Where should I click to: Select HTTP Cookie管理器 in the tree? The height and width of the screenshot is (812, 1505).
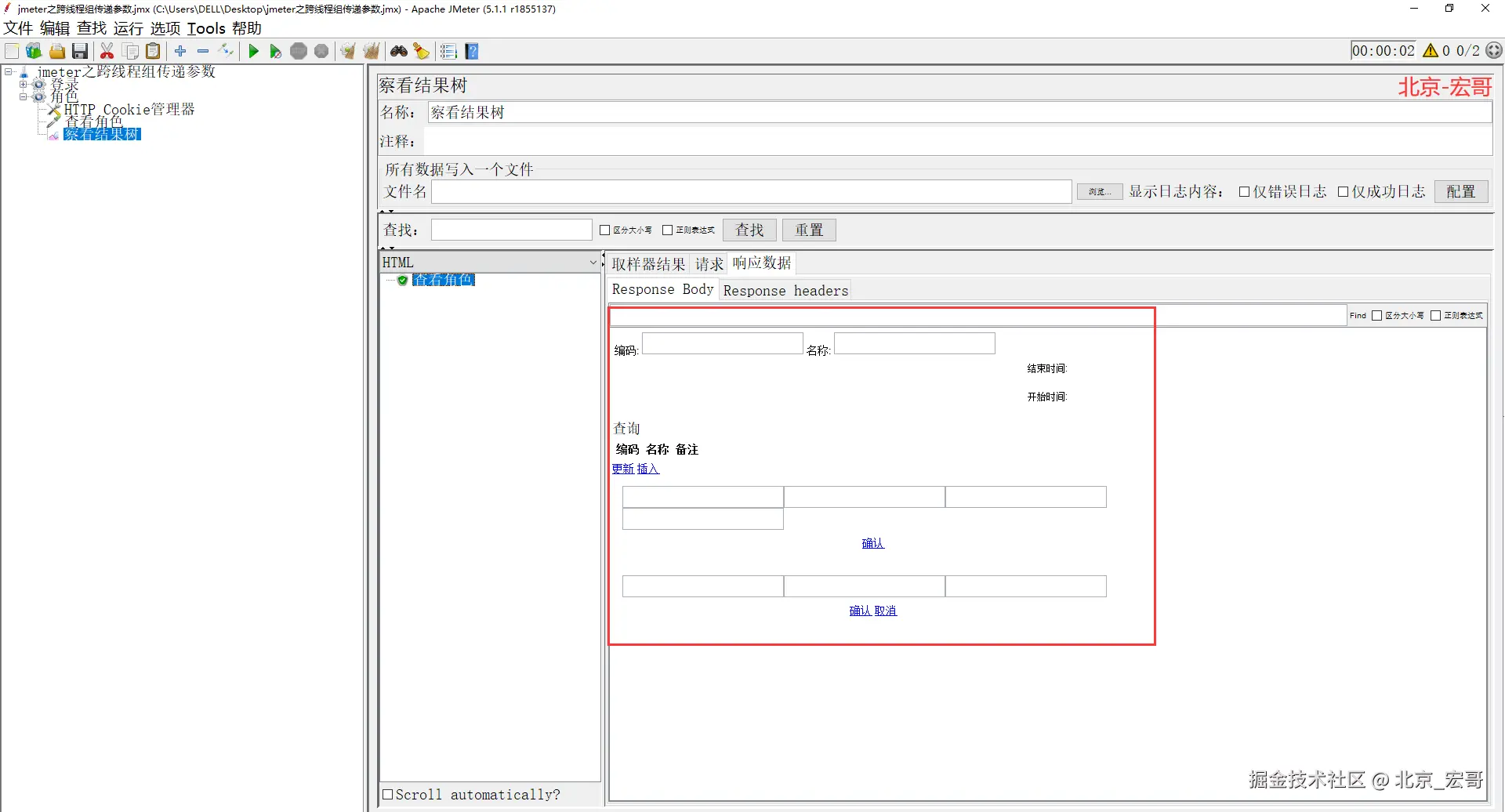pos(129,110)
